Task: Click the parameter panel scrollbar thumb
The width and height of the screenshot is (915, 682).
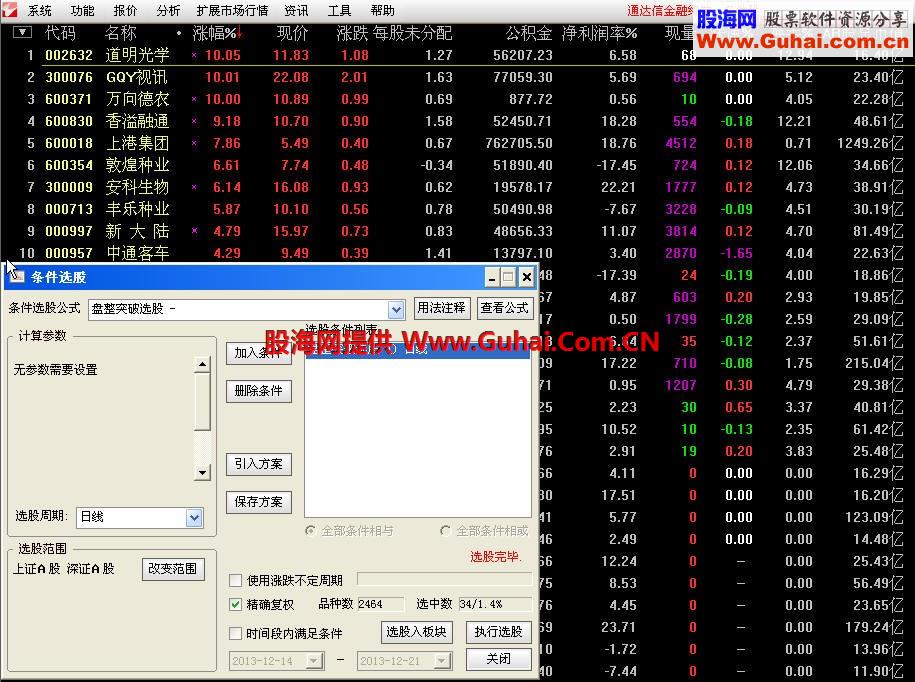Action: [202, 401]
